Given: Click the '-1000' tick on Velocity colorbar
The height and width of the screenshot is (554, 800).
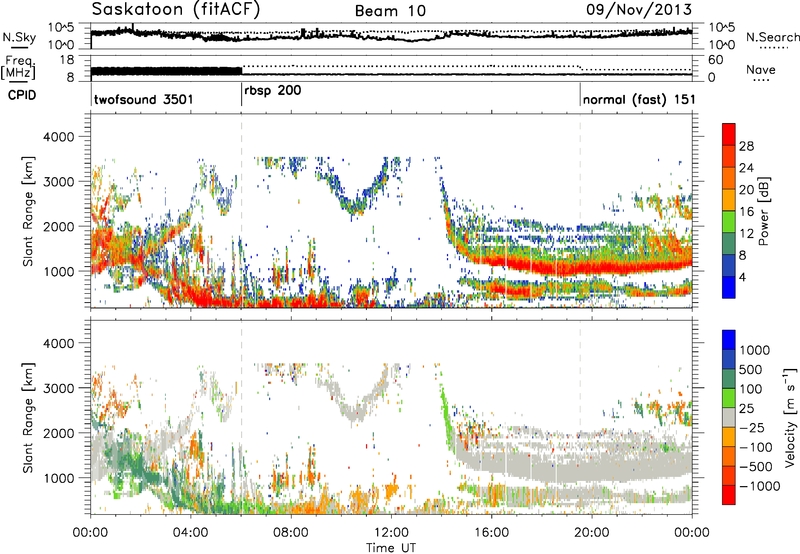Looking at the screenshot, I should tap(759, 486).
